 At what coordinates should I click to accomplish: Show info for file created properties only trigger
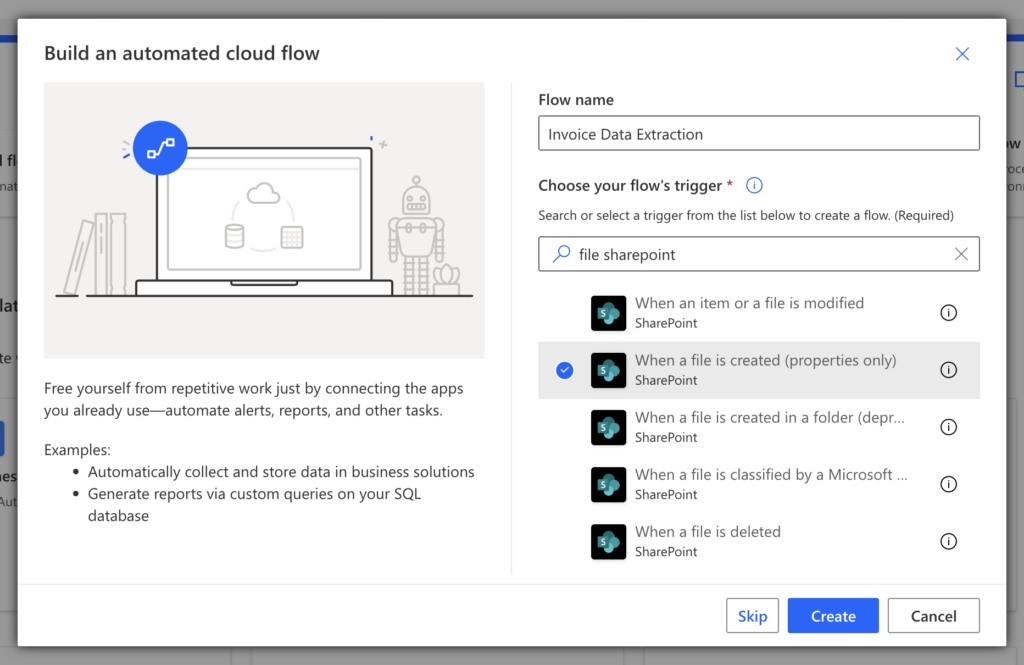coord(948,370)
